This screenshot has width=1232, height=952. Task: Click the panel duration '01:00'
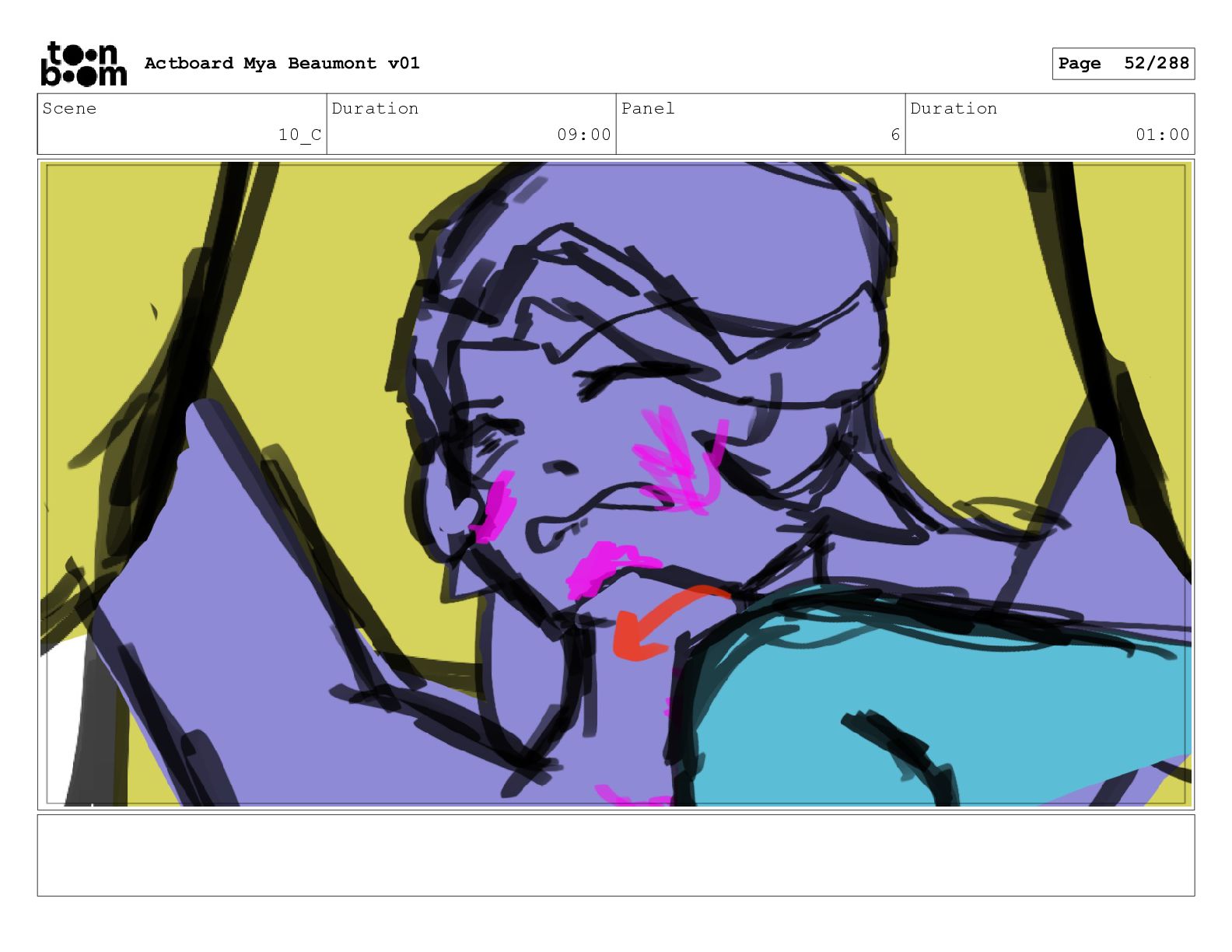[x=1162, y=135]
